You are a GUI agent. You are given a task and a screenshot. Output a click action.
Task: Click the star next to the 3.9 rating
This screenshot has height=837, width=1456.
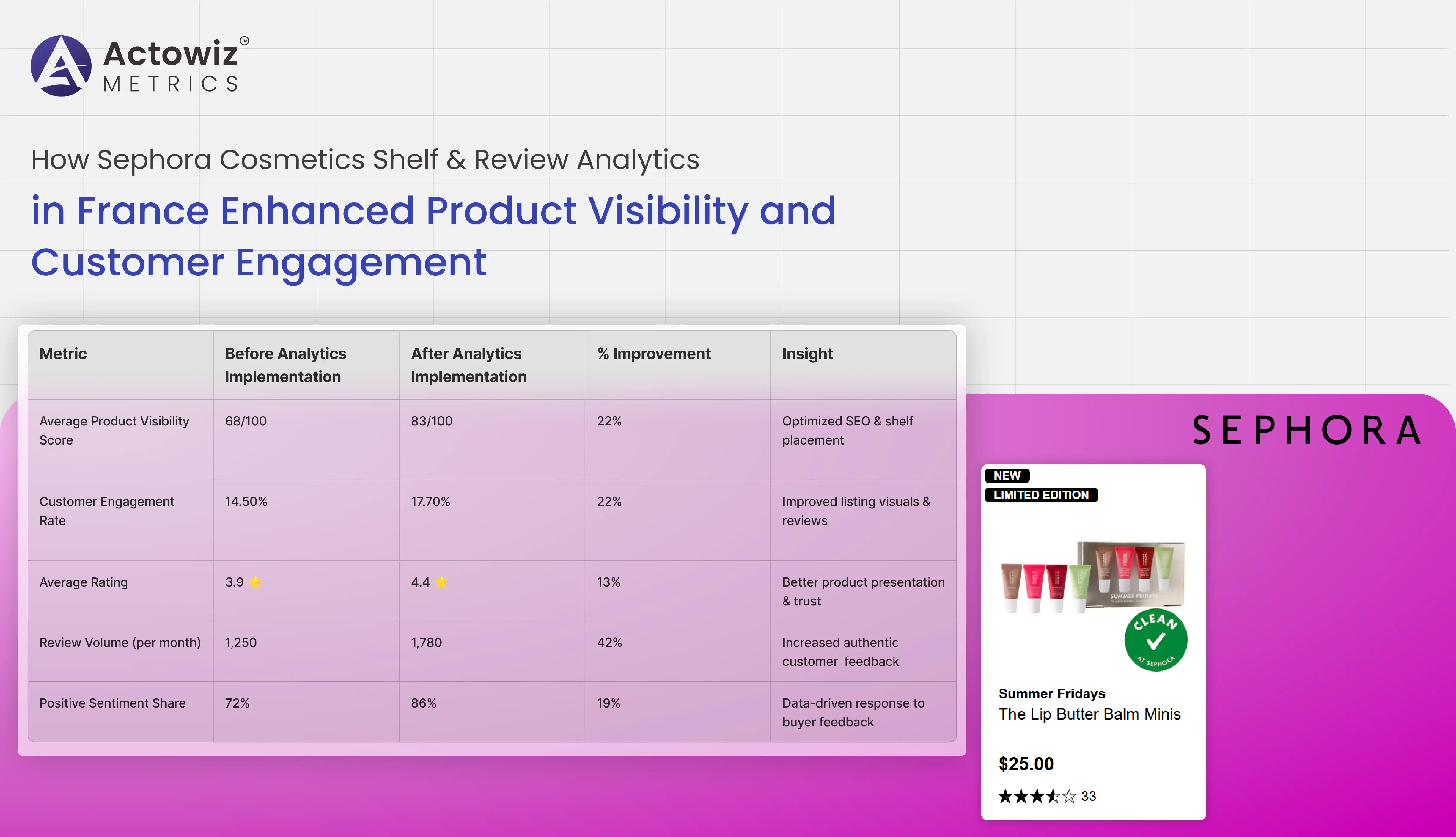pos(255,582)
